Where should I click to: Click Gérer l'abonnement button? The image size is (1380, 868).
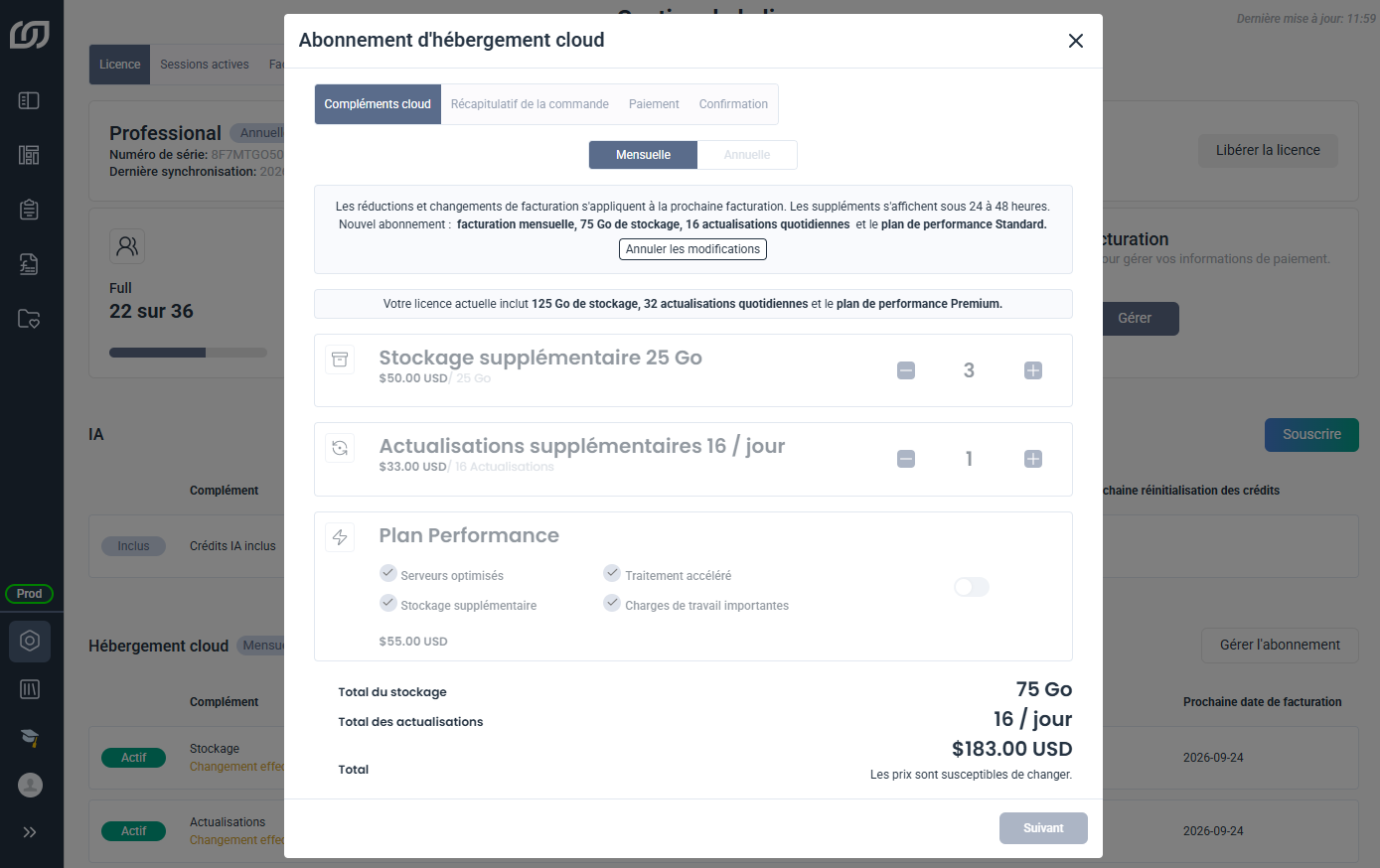(1280, 646)
